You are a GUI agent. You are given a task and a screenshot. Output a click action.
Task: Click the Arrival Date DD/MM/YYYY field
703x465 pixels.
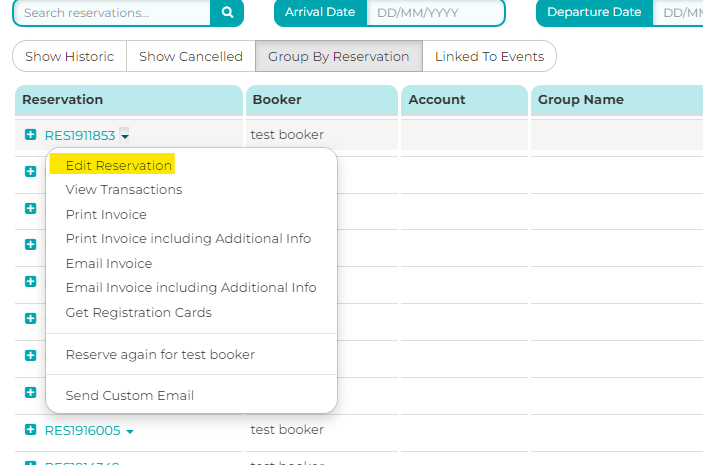[x=435, y=13]
